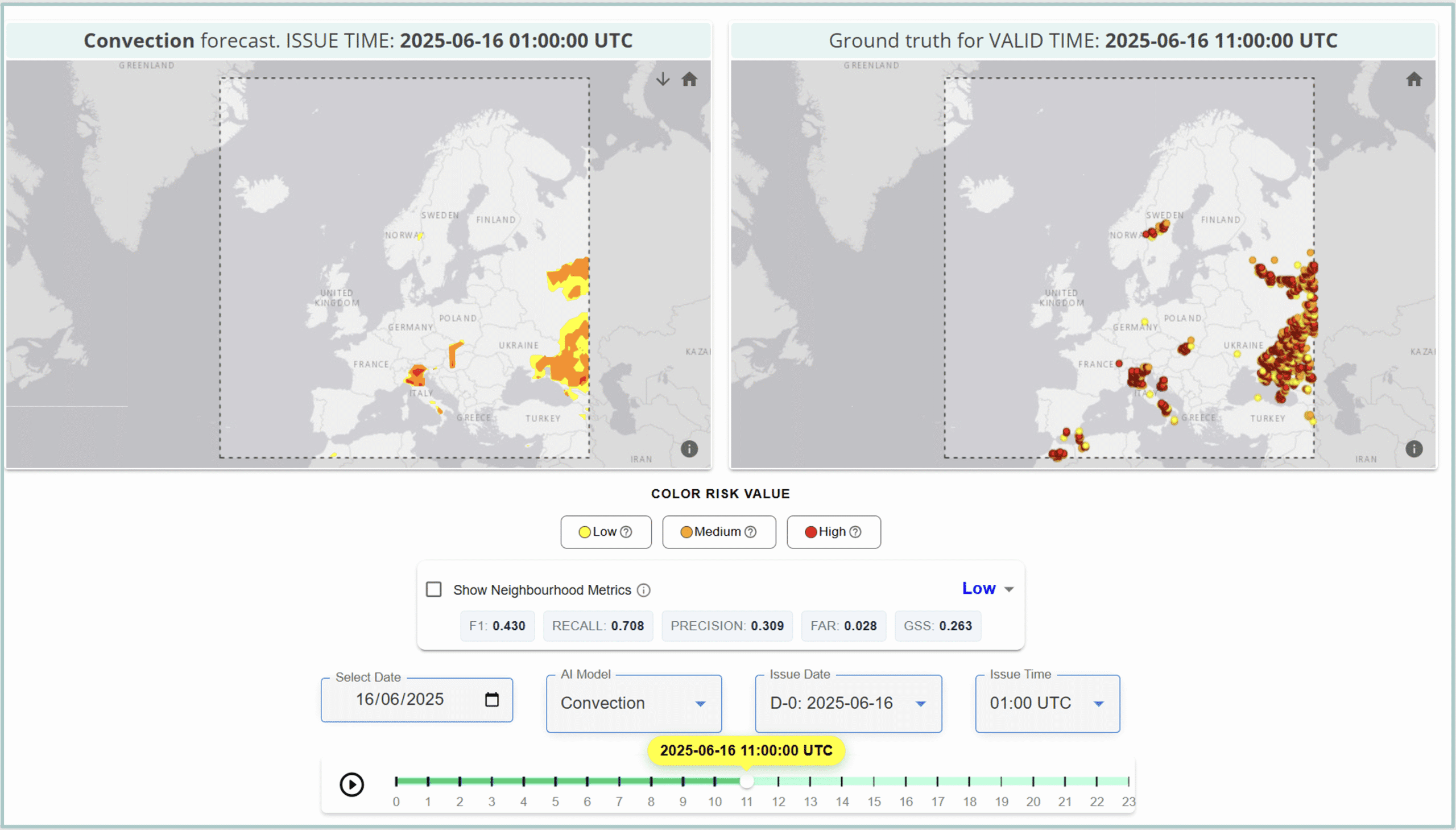Reset ground truth map with home icon

tap(1414, 79)
